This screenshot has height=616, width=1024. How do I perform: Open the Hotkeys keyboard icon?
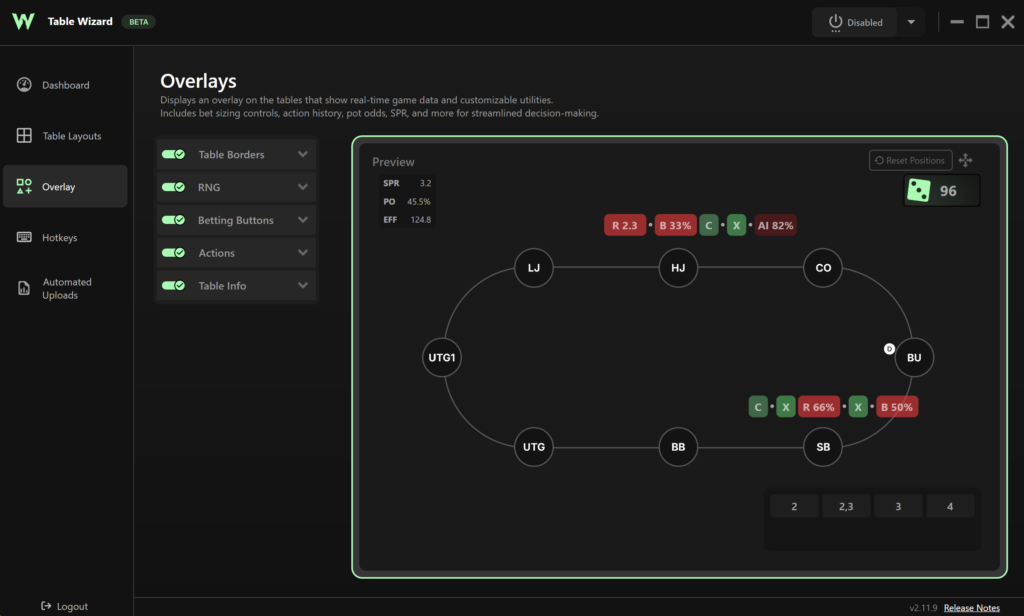24,237
